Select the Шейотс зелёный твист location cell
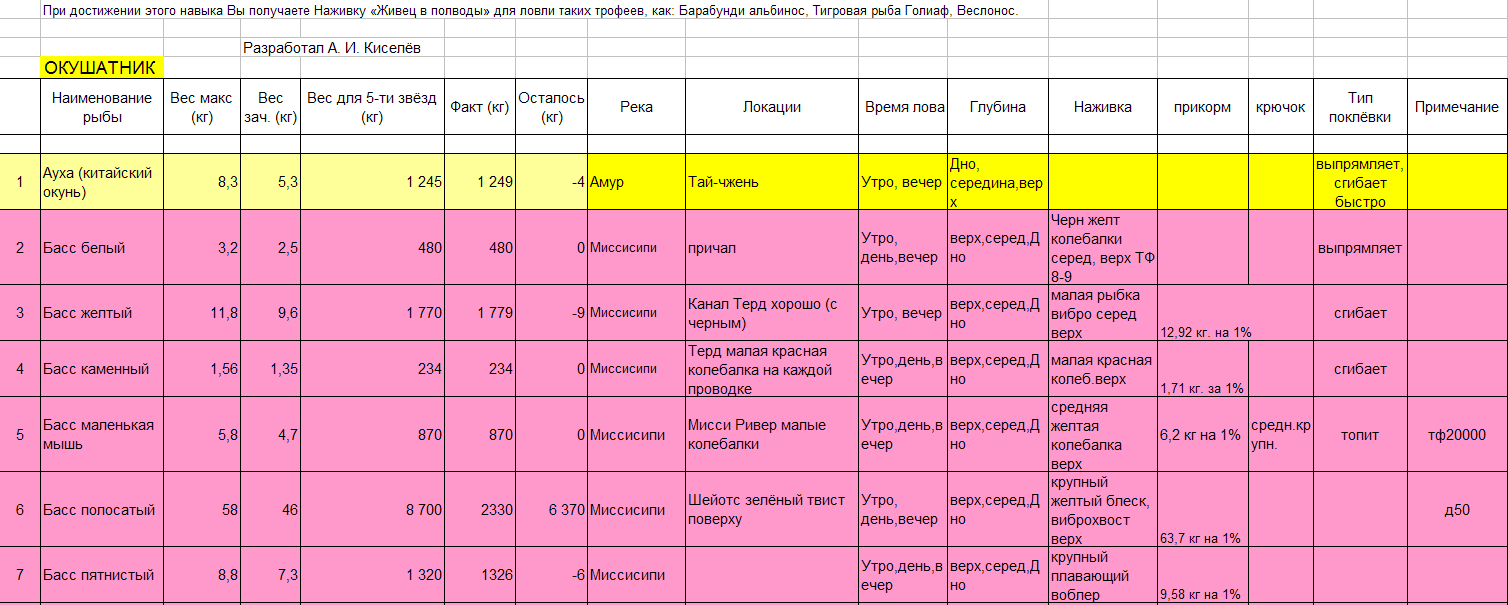This screenshot has width=1508, height=605. (772, 510)
